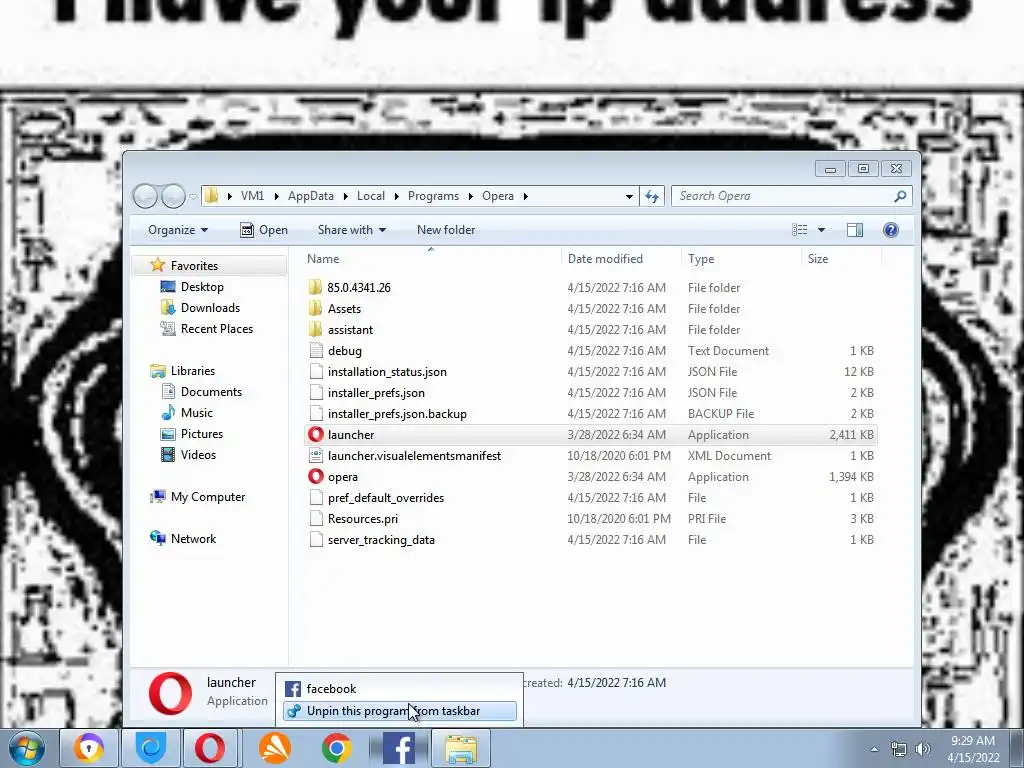The height and width of the screenshot is (768, 1024).
Task: Expand the recent pages dropdown arrow
Action: [193, 196]
